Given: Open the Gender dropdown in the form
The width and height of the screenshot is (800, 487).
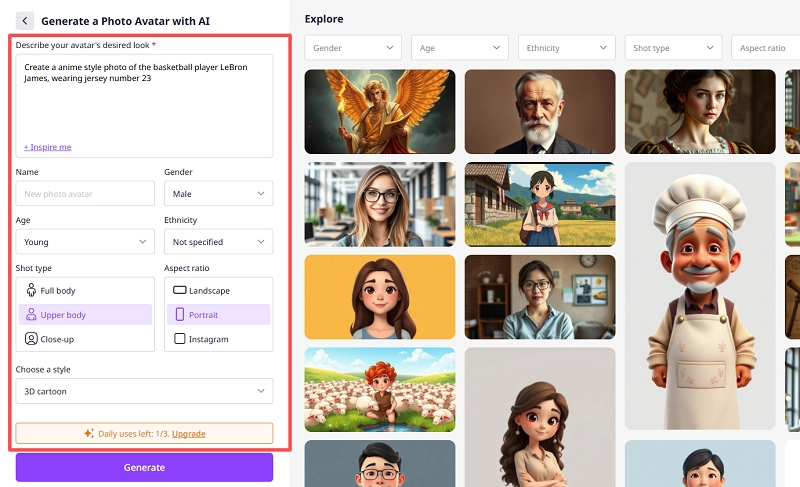Looking at the screenshot, I should pos(218,194).
